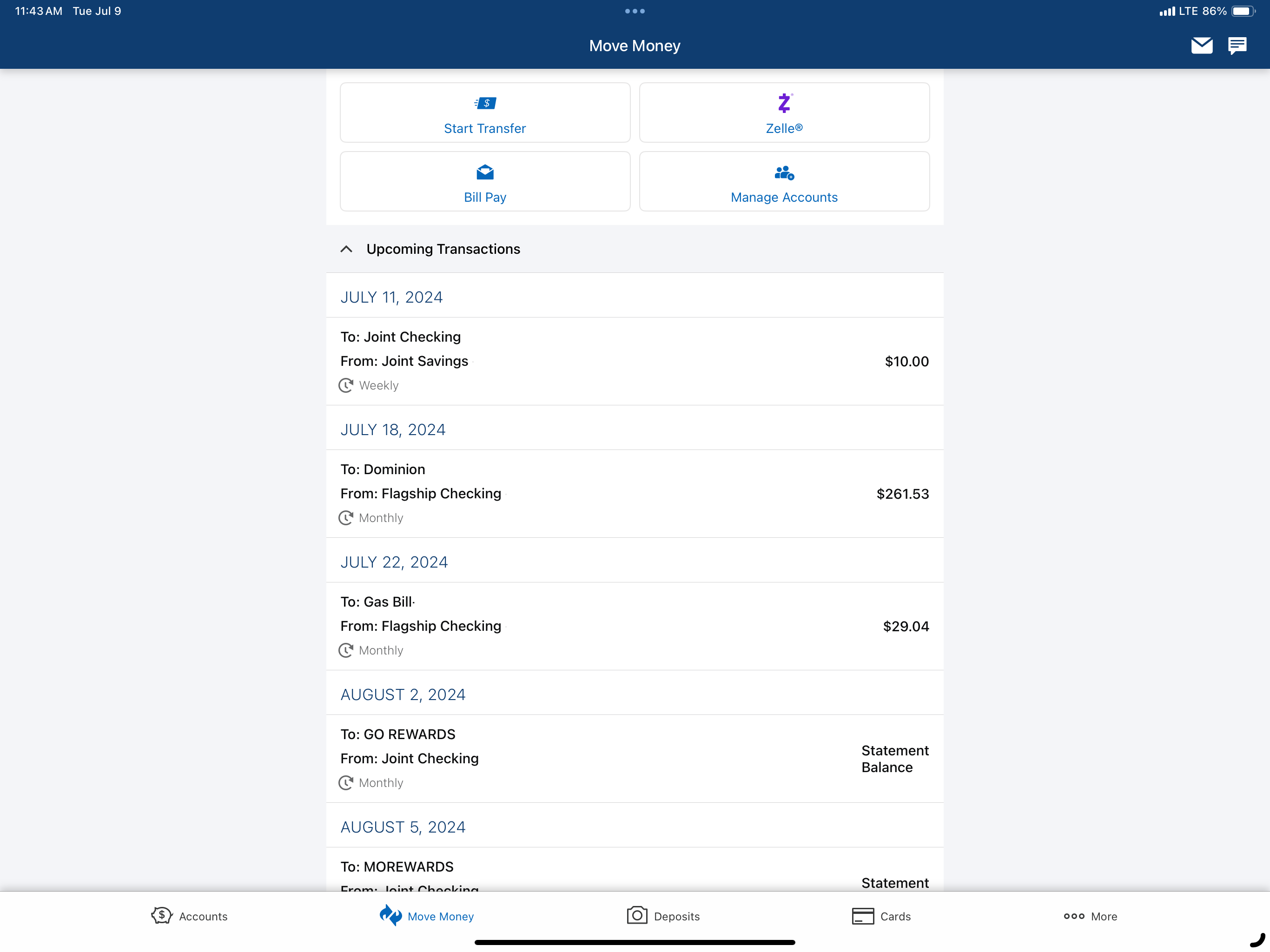This screenshot has height=952, width=1270.
Task: Tap the Bill Pay envelope icon
Action: click(x=485, y=172)
